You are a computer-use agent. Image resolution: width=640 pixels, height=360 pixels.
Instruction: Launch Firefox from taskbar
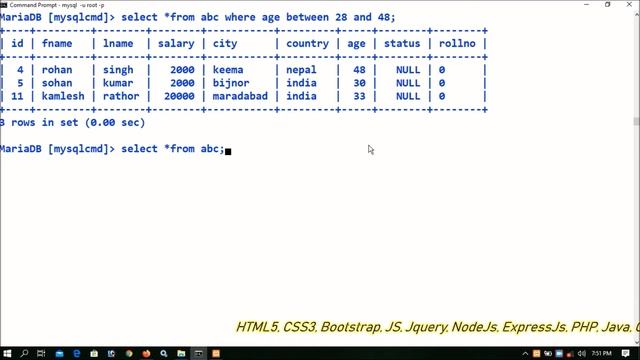click(x=146, y=353)
